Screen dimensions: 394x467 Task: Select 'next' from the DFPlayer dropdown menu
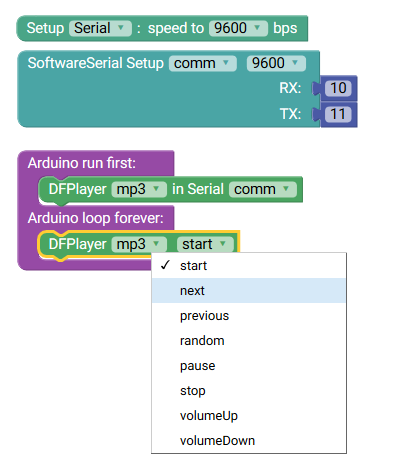[249, 290]
